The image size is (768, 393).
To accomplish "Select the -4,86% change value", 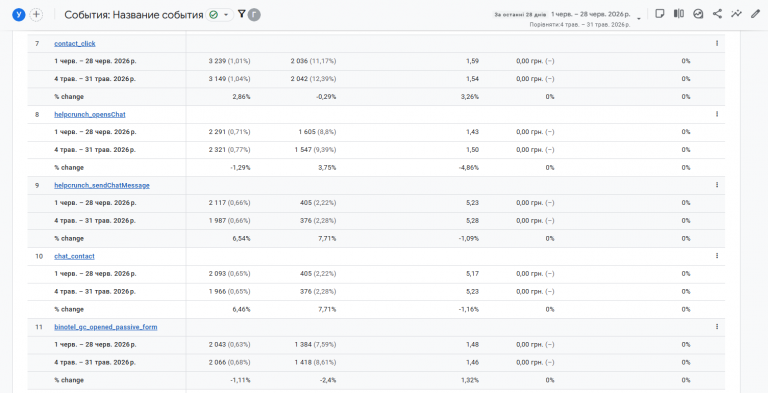I will pyautogui.click(x=469, y=168).
